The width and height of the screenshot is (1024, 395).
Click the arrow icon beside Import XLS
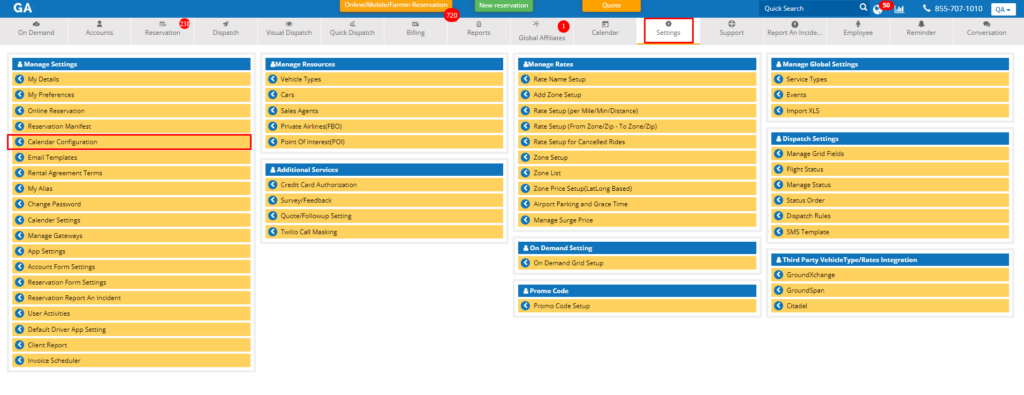tap(778, 110)
